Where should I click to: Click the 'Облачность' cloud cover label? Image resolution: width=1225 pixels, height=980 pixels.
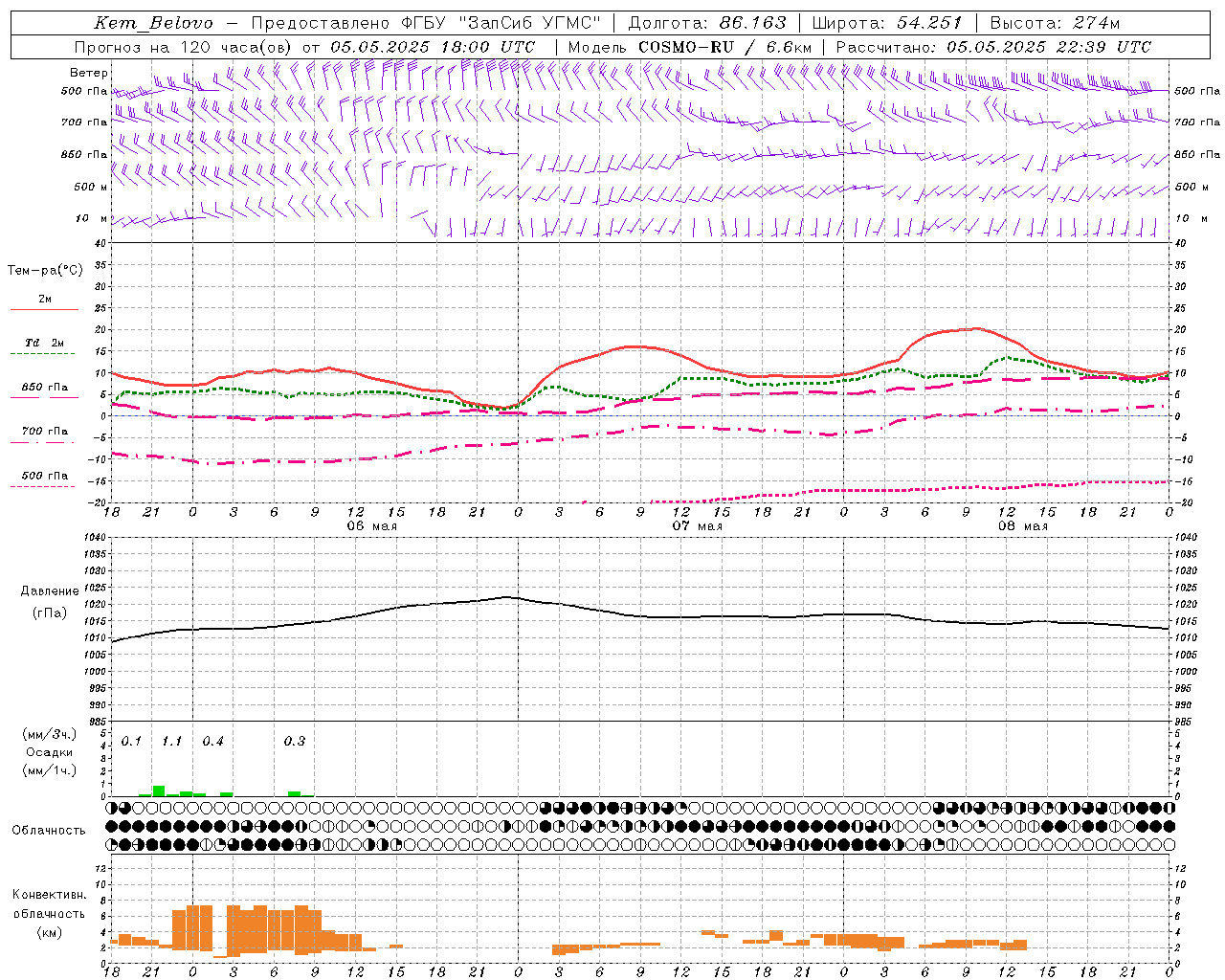(49, 830)
